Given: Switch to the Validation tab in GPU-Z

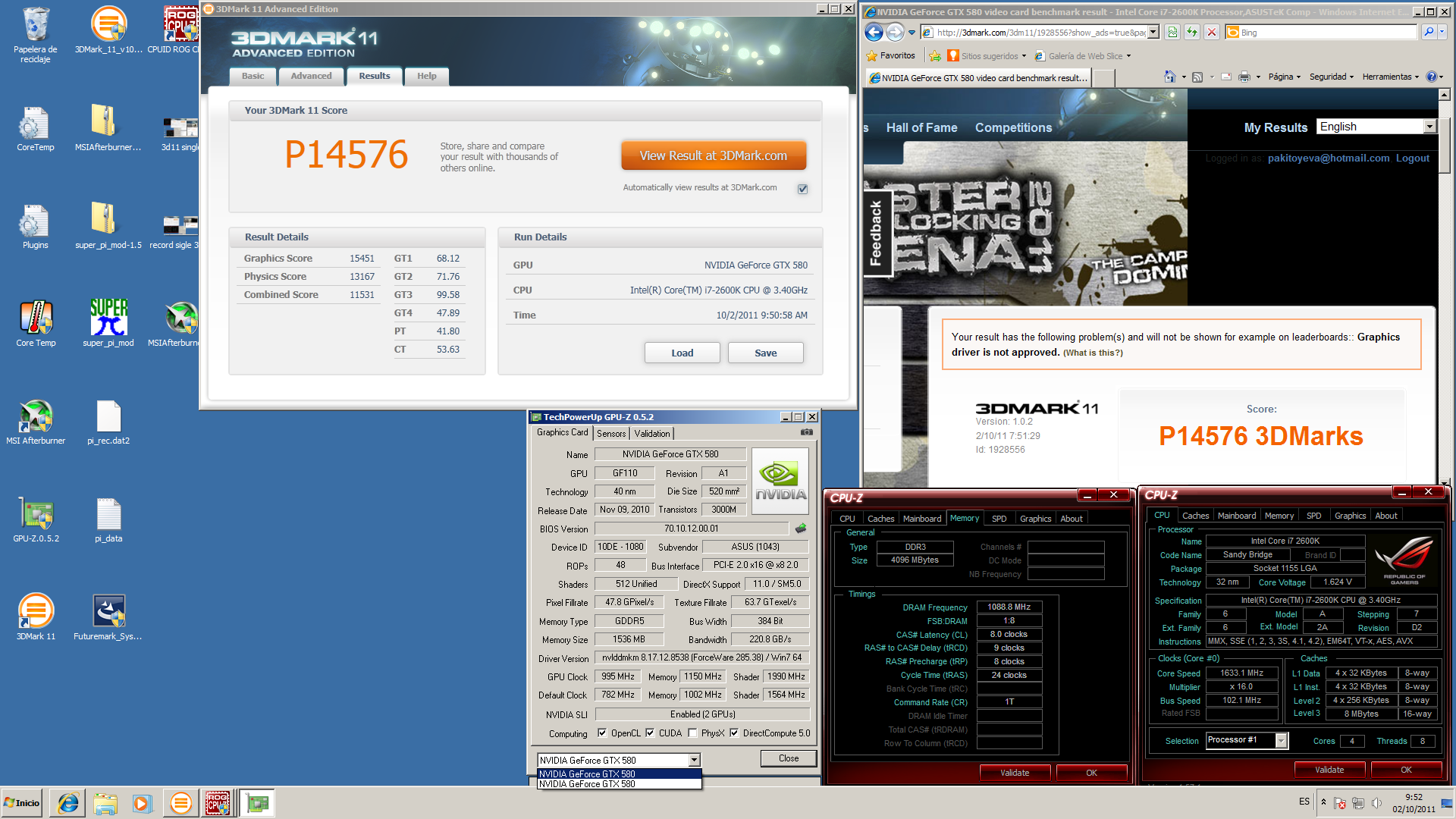Looking at the screenshot, I should 652,434.
